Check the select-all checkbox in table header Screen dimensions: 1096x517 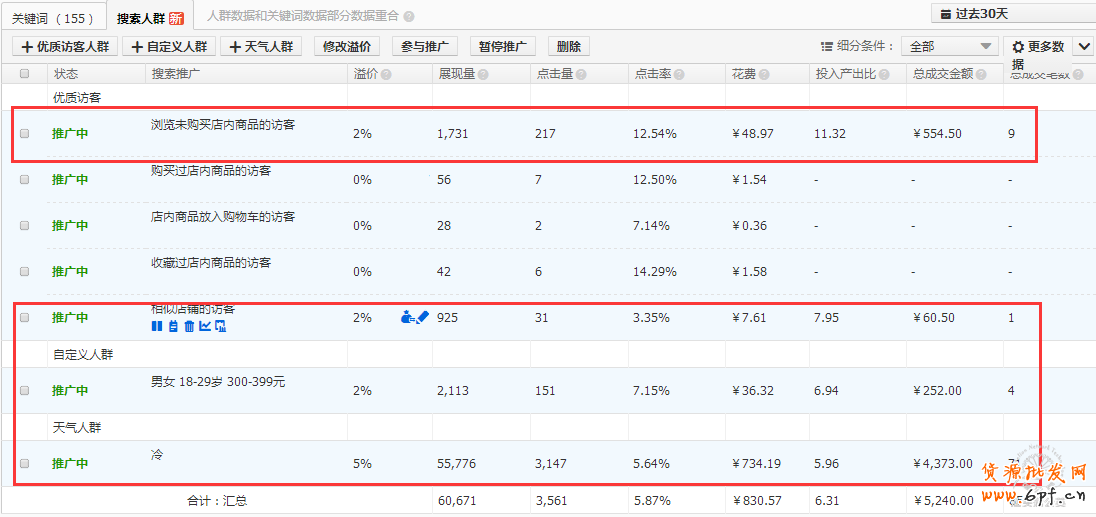pyautogui.click(x=25, y=74)
